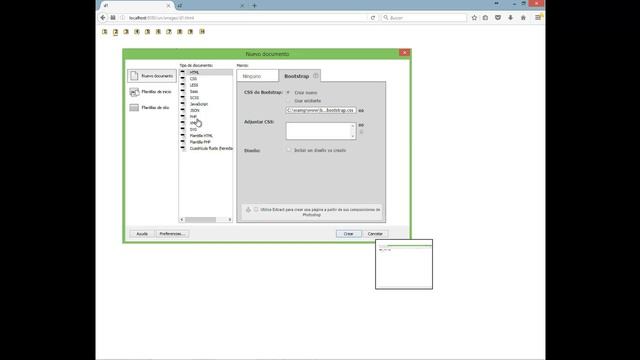Image resolution: width=640 pixels, height=360 pixels.
Task: Go to the browser home icon
Action: pyautogui.click(x=523, y=18)
